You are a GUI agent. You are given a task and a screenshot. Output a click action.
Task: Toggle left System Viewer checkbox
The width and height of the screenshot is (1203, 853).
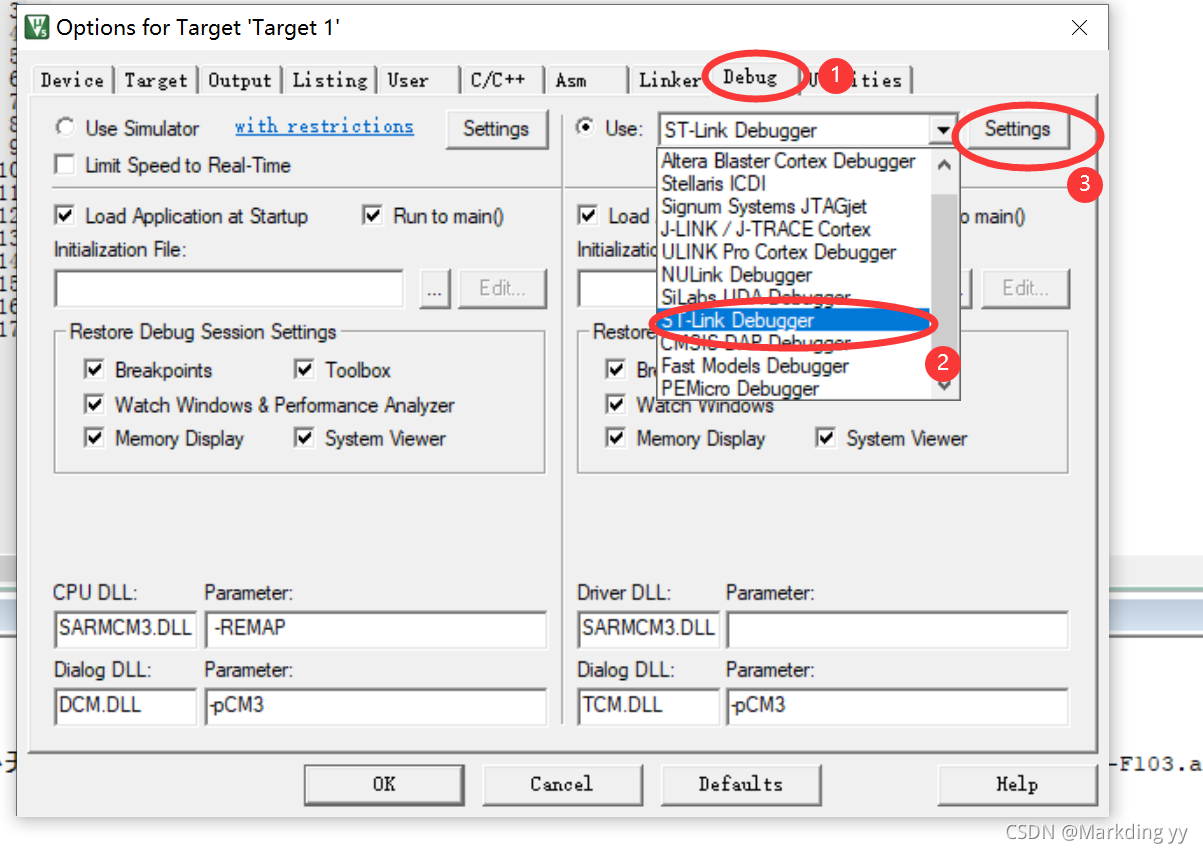tap(305, 438)
